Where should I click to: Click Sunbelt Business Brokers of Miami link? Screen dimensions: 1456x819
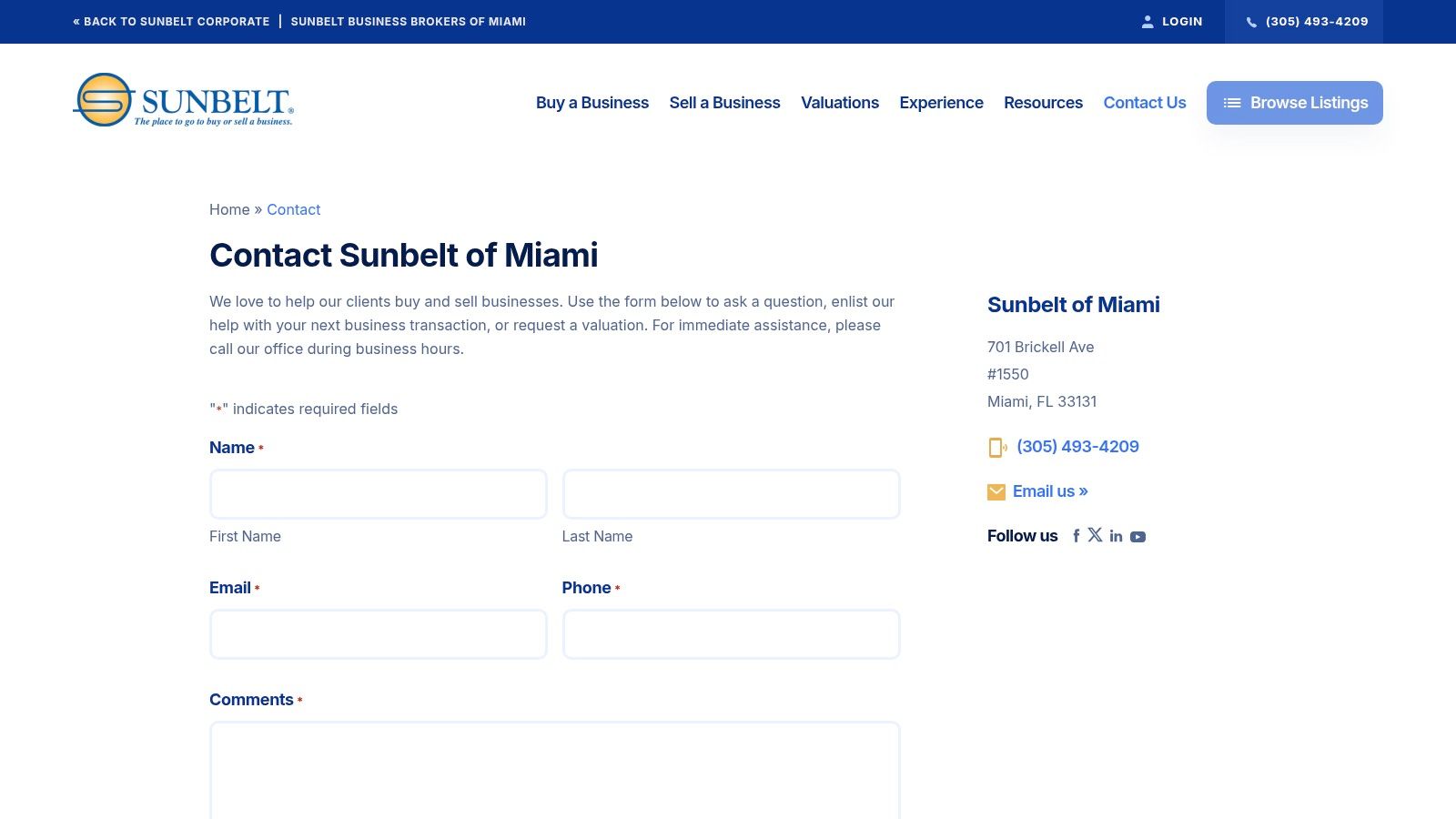(409, 22)
